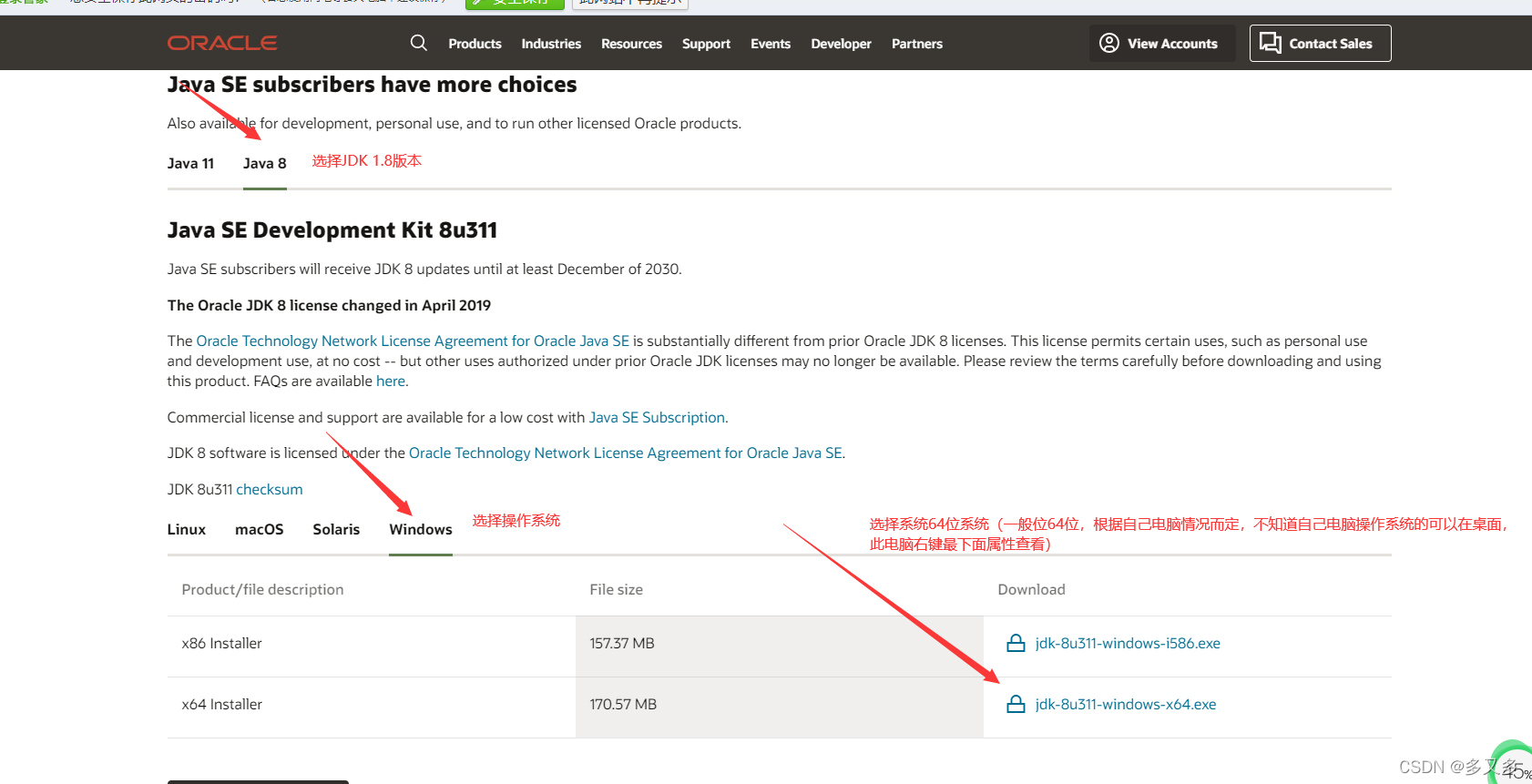The image size is (1532, 784).
Task: Open the Industries menu
Action: pos(551,44)
